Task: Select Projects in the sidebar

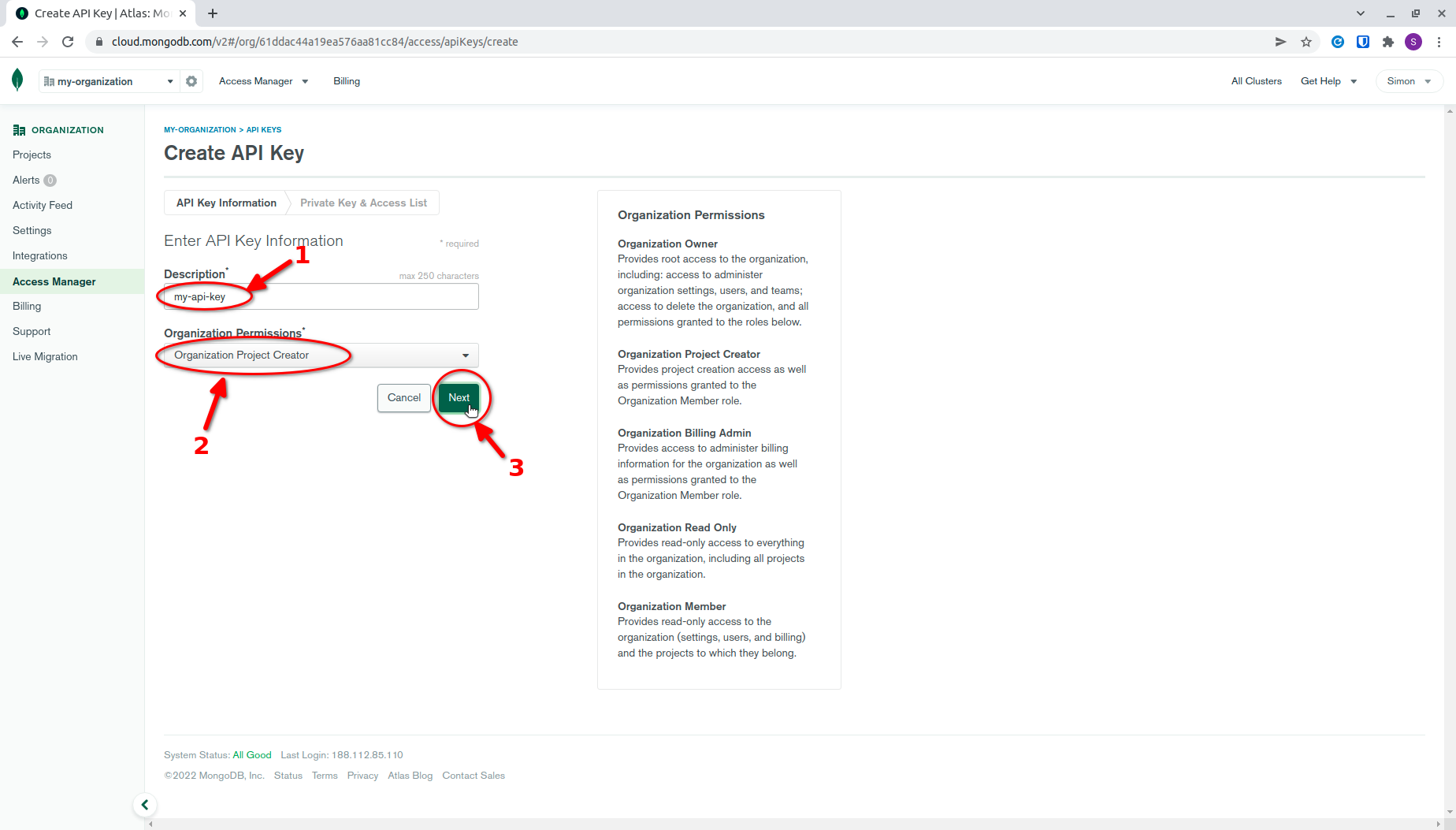Action: pos(32,154)
